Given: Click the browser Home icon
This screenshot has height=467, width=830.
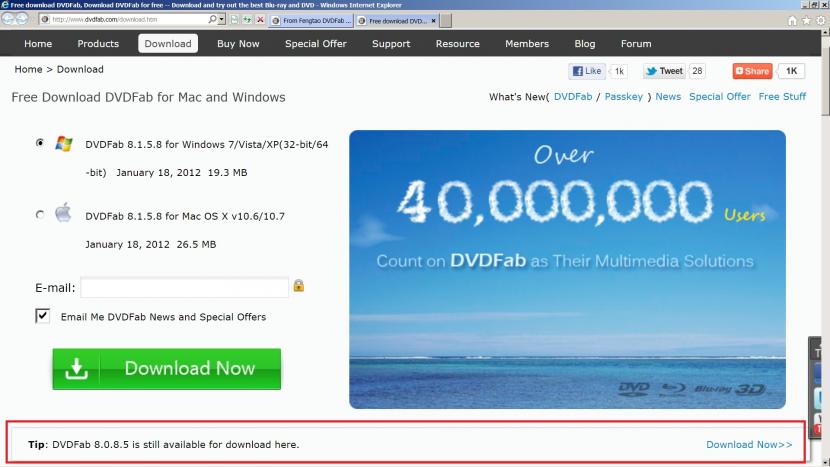Looking at the screenshot, I should pos(792,21).
